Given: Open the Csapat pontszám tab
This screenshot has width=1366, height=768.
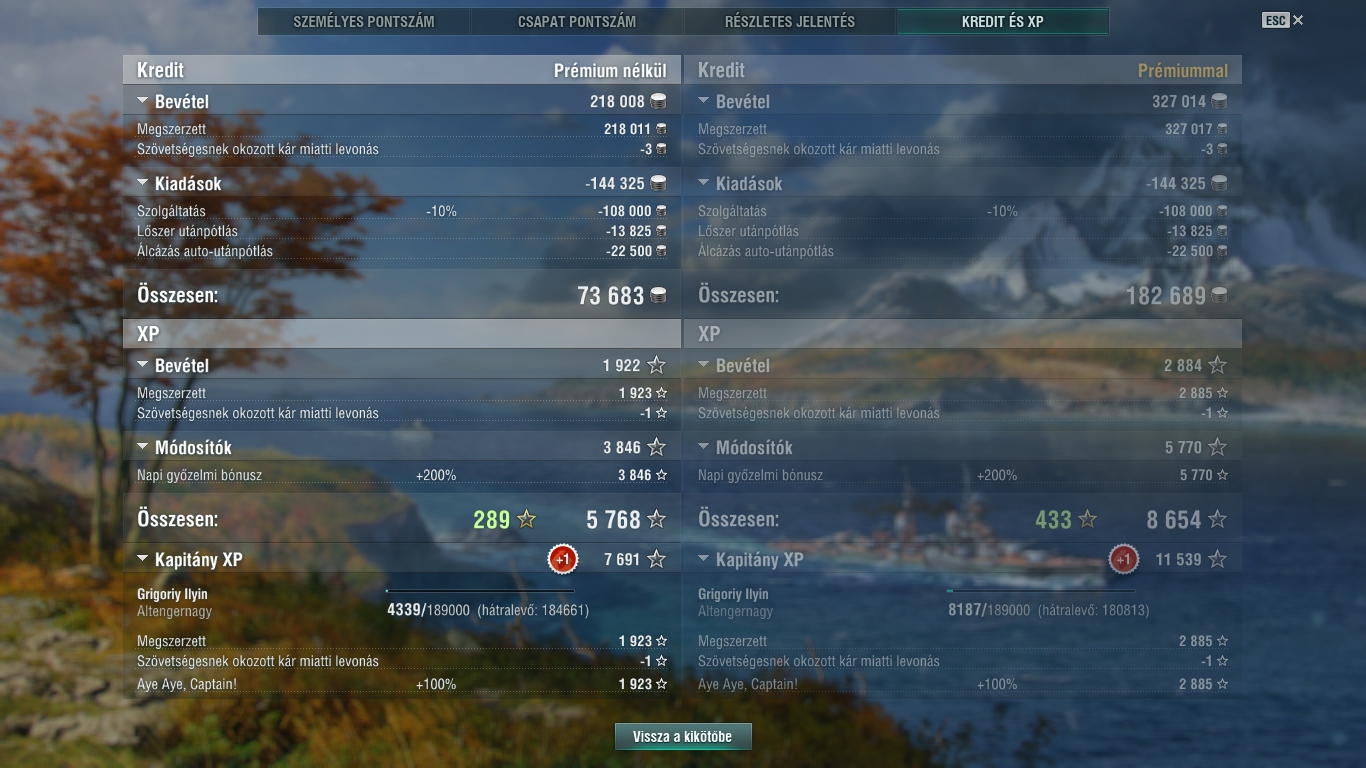Looking at the screenshot, I should (x=577, y=21).
